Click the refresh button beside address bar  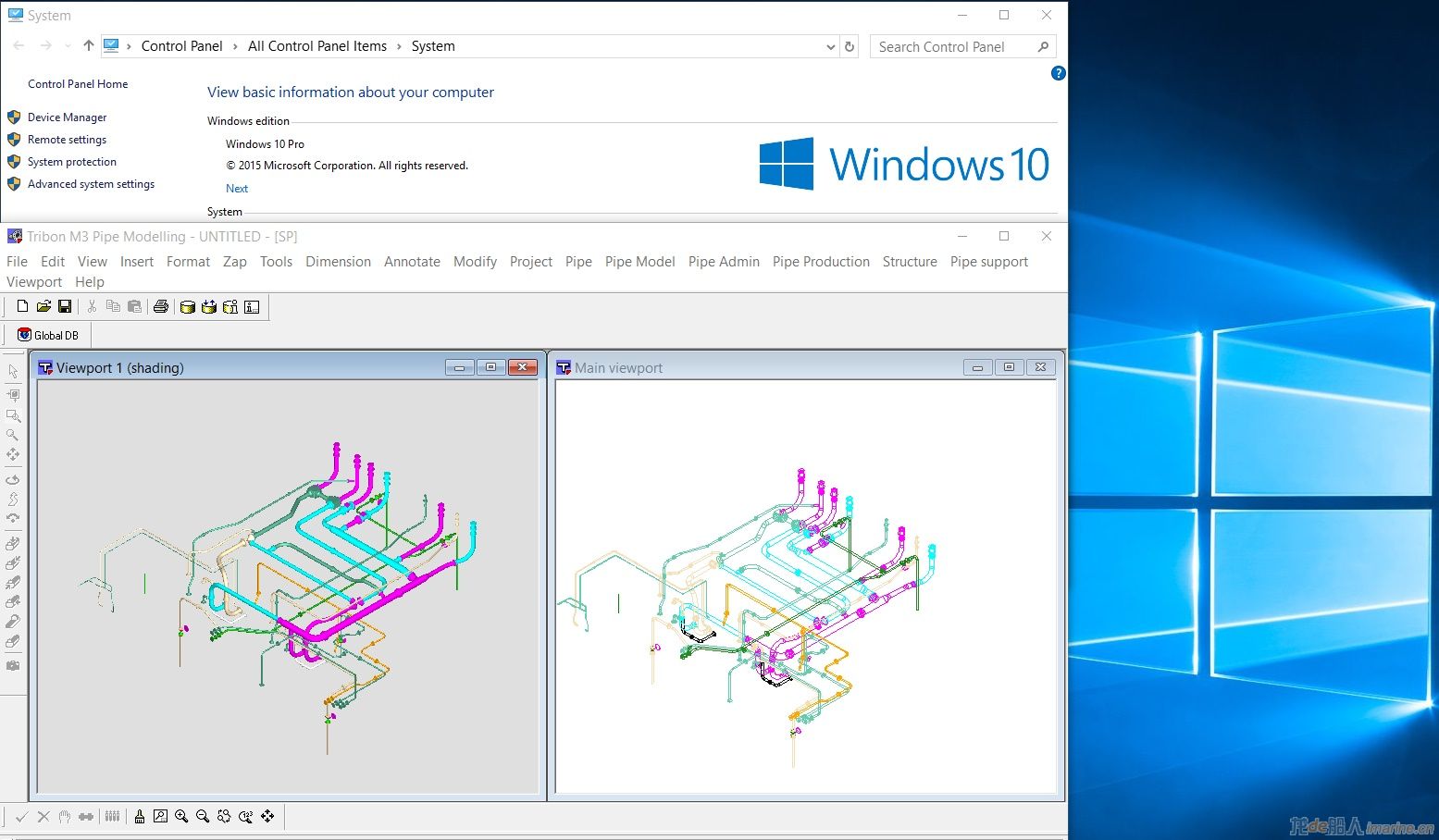(850, 46)
